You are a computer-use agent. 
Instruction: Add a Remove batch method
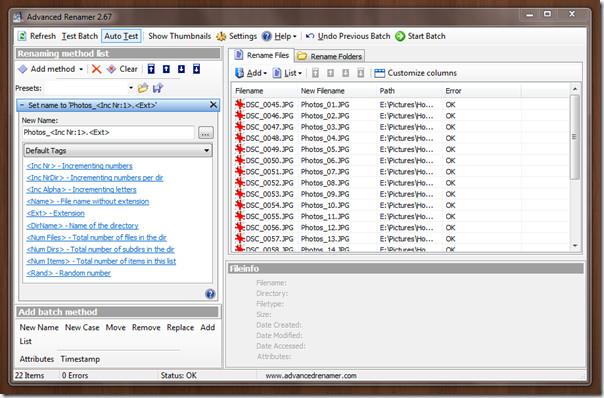[146, 327]
